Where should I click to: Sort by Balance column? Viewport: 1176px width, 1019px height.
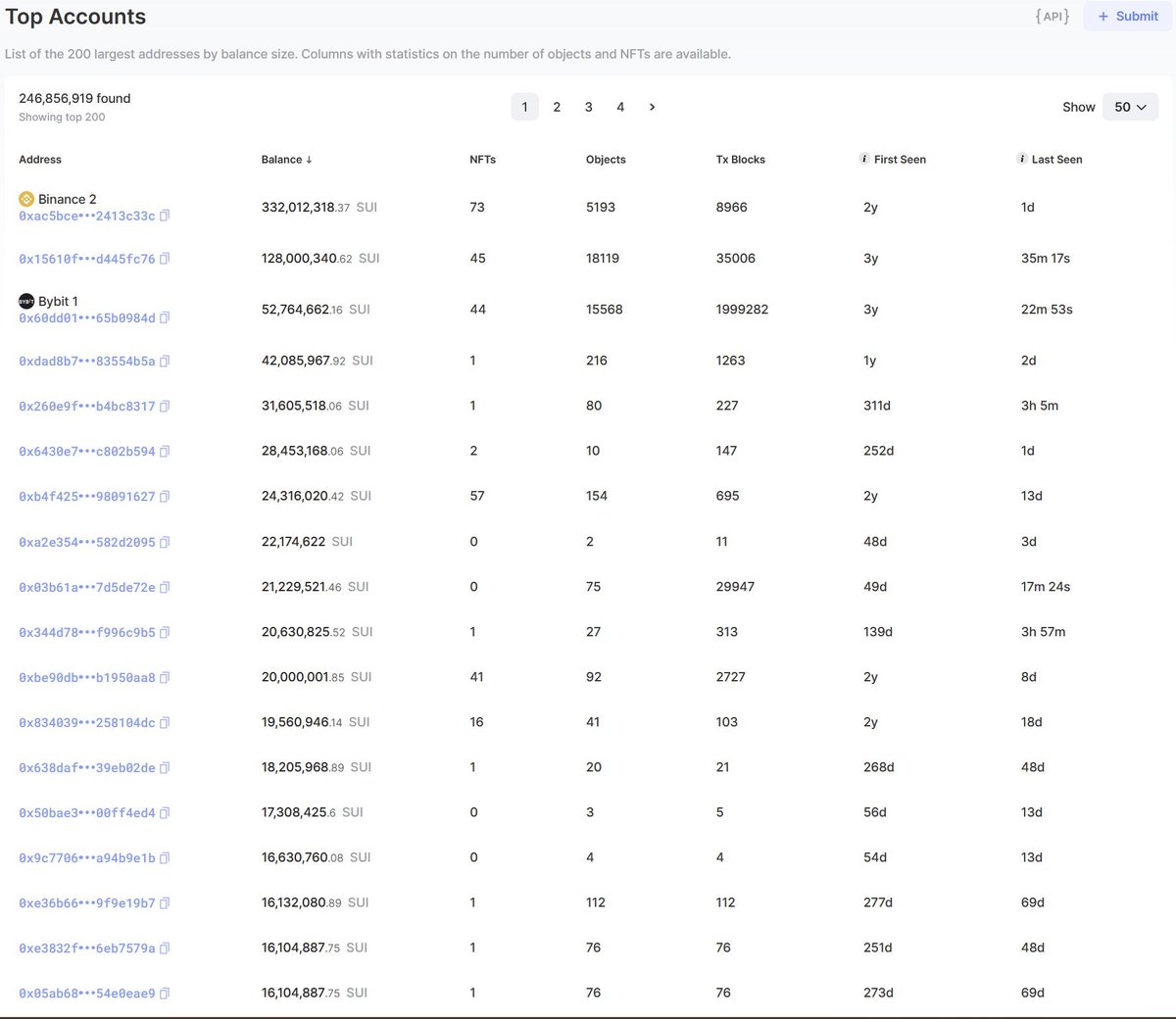tap(286, 159)
